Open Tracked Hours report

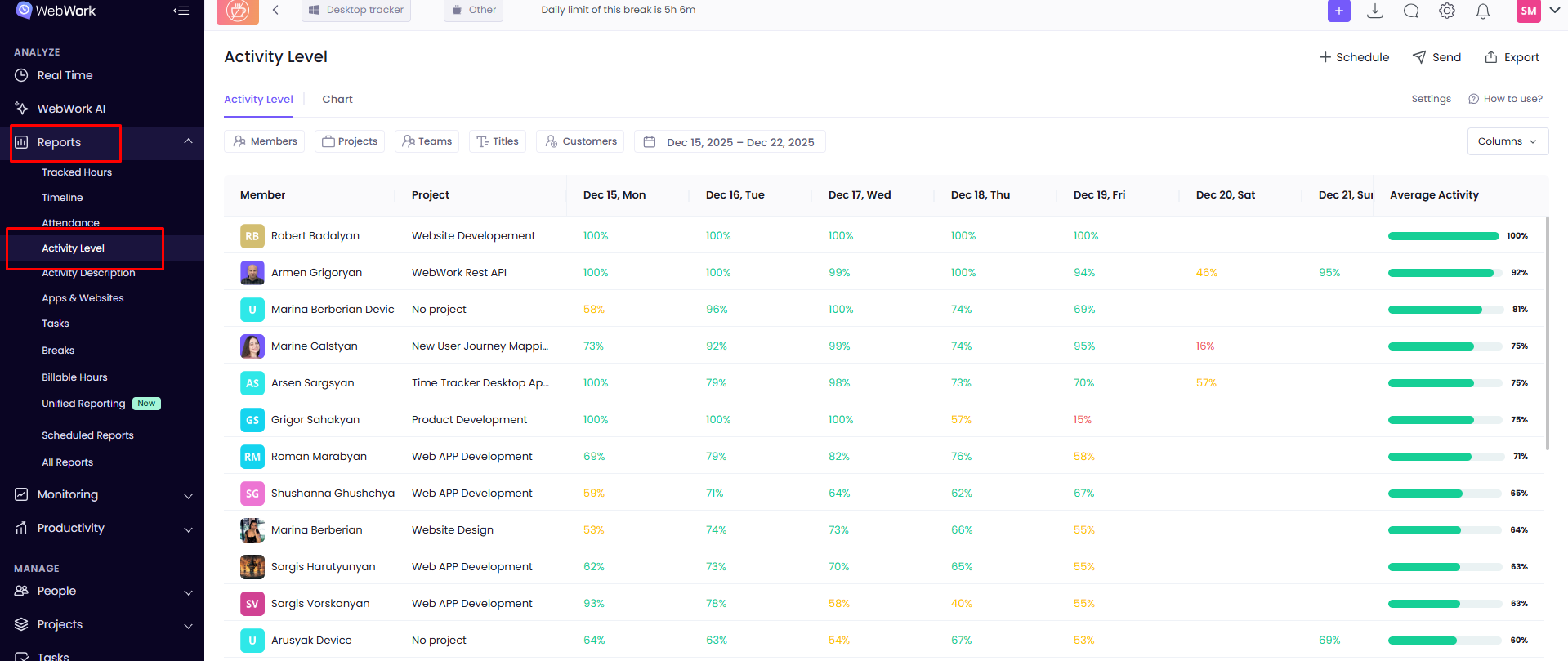pos(77,172)
